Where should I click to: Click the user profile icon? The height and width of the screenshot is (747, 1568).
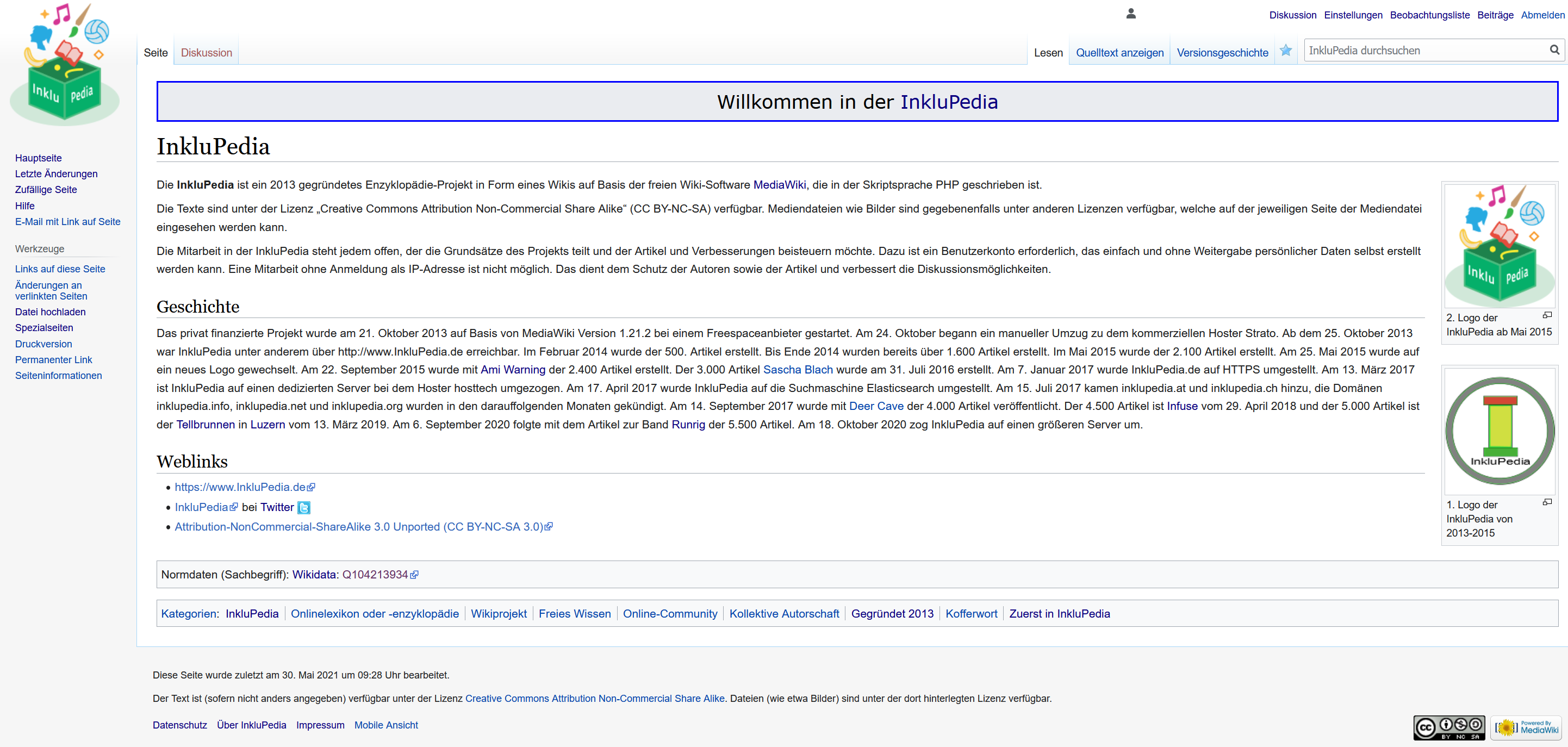pos(1131,14)
